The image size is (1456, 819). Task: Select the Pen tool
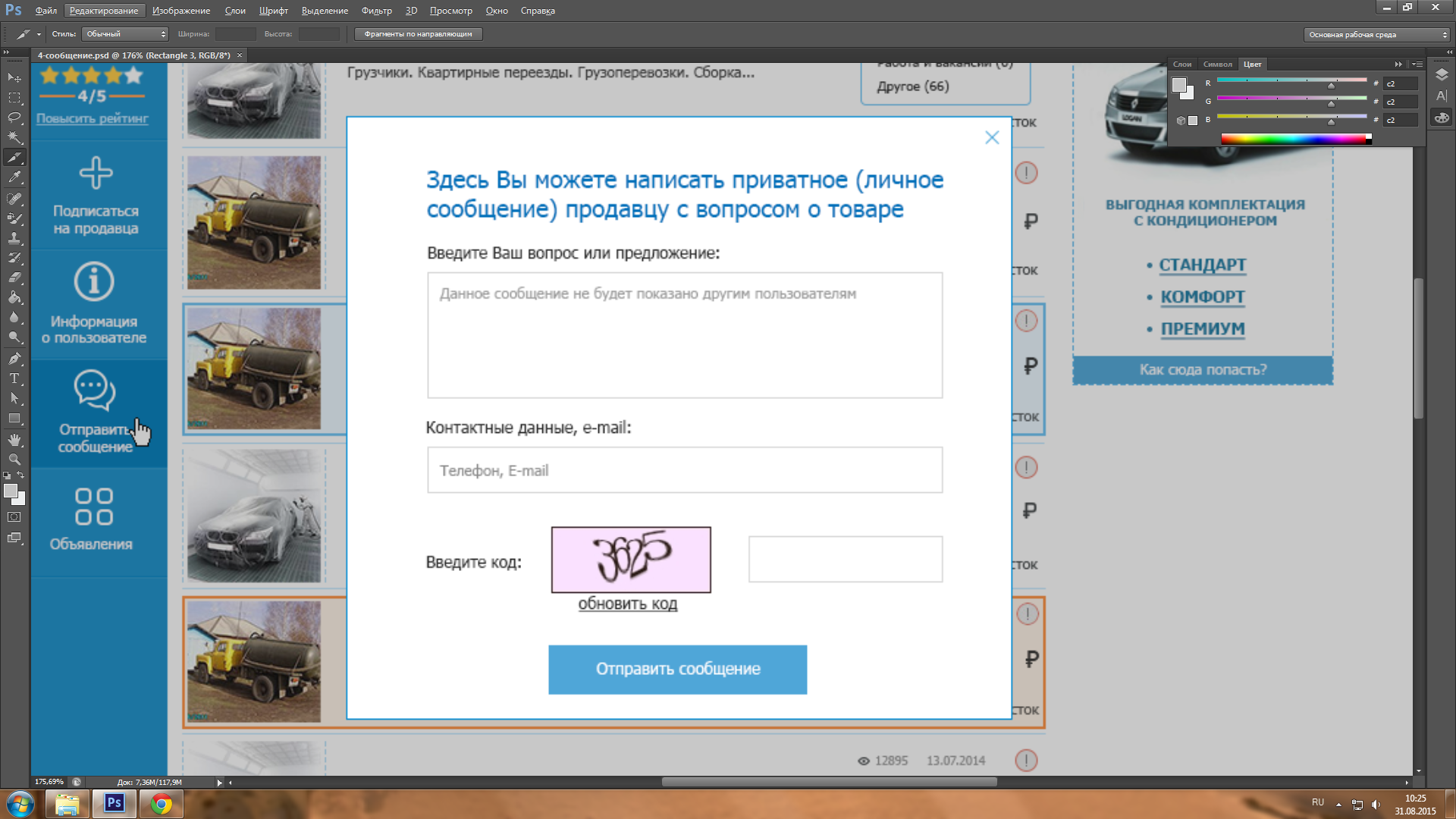[14, 359]
